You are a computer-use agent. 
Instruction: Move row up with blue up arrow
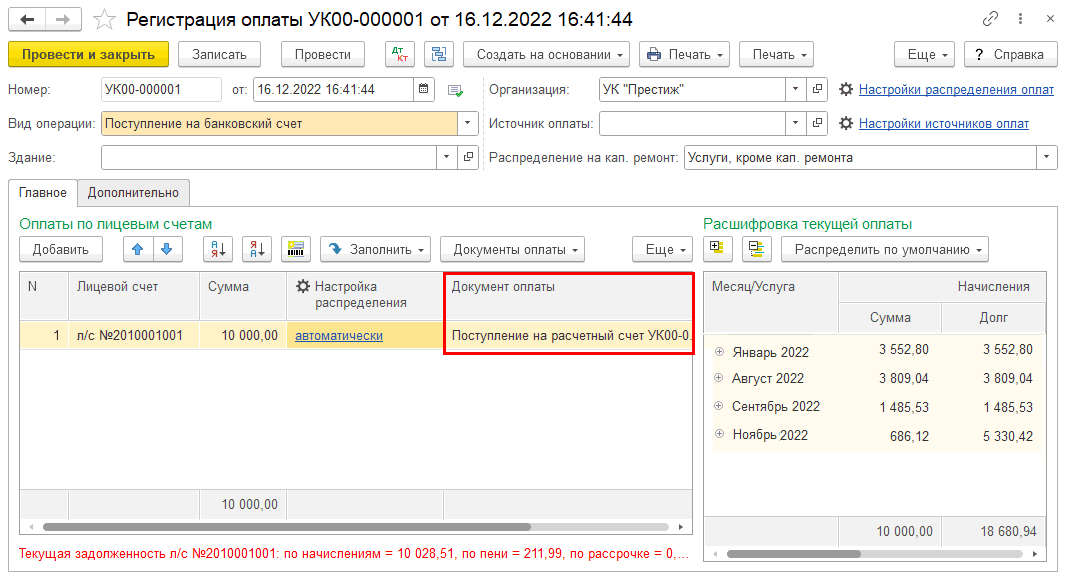(138, 249)
